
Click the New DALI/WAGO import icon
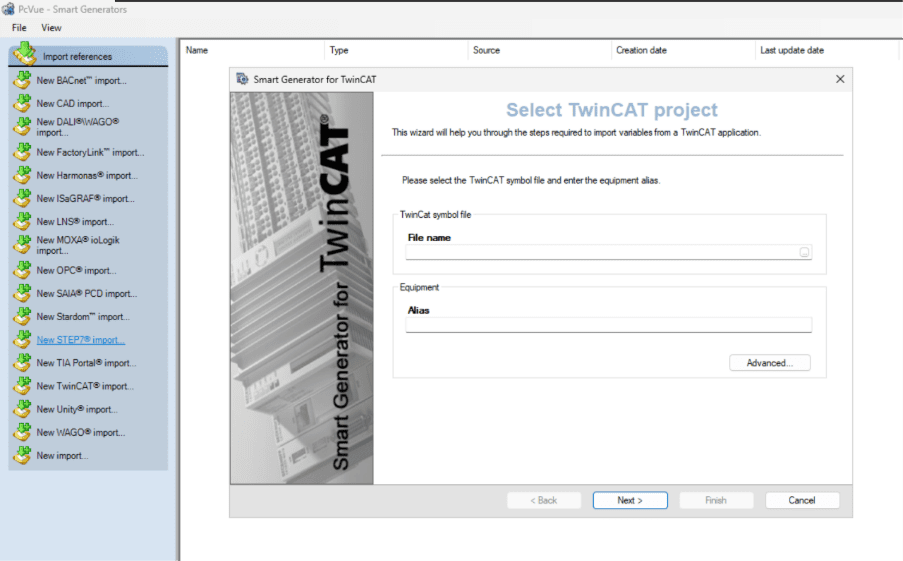pyautogui.click(x=22, y=126)
